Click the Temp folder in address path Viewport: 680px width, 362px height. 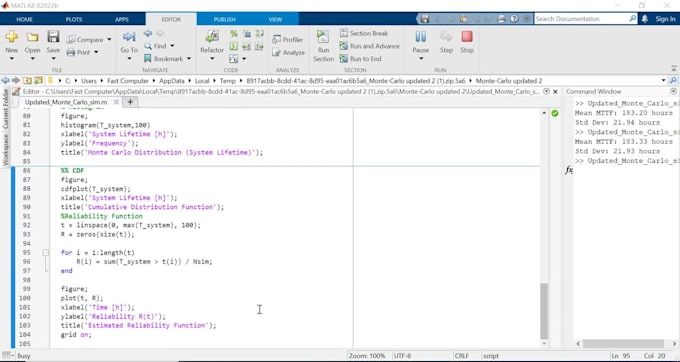click(x=227, y=81)
